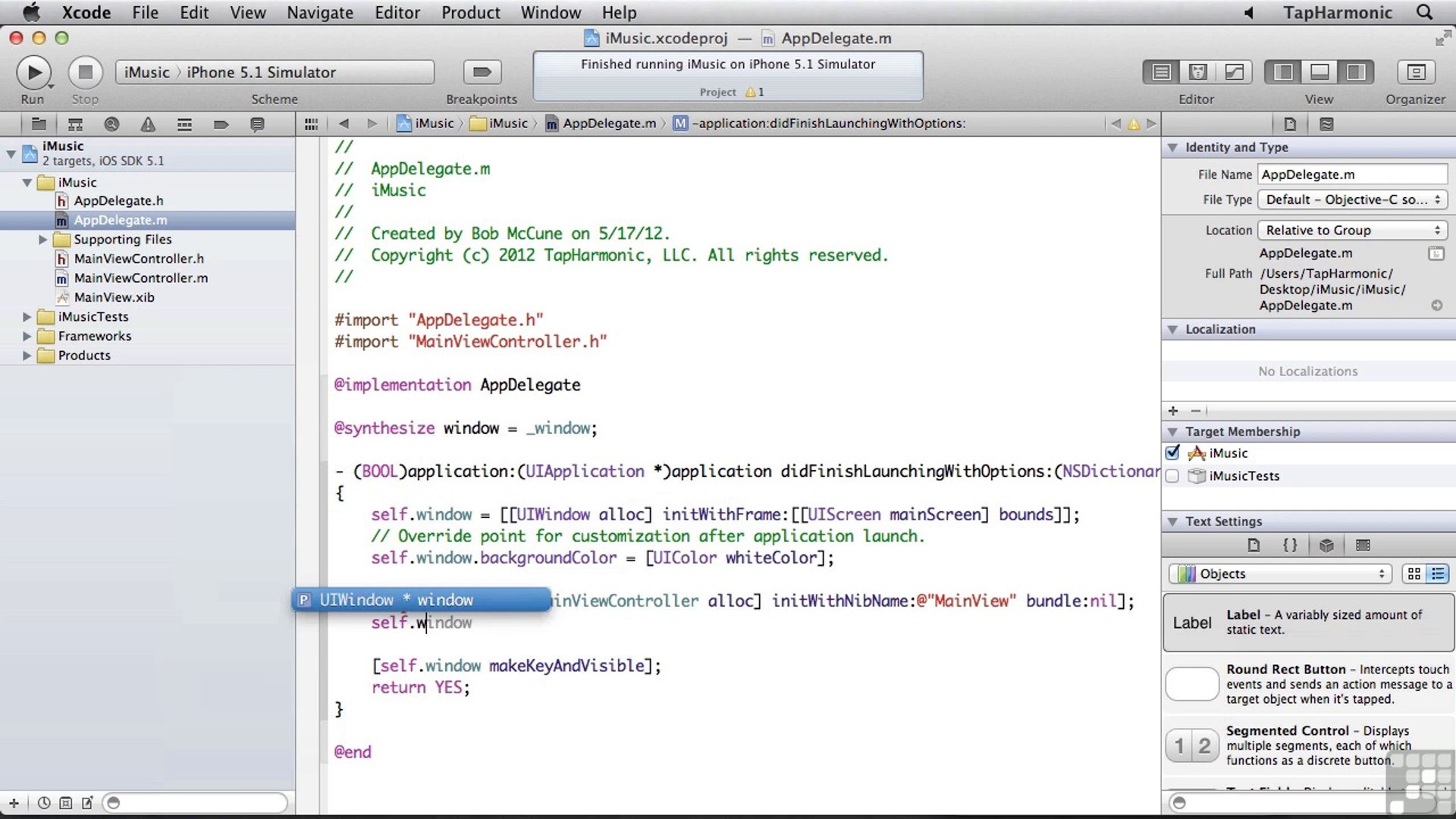
Task: Open the Location Relative to Group dropdown
Action: click(x=1352, y=230)
